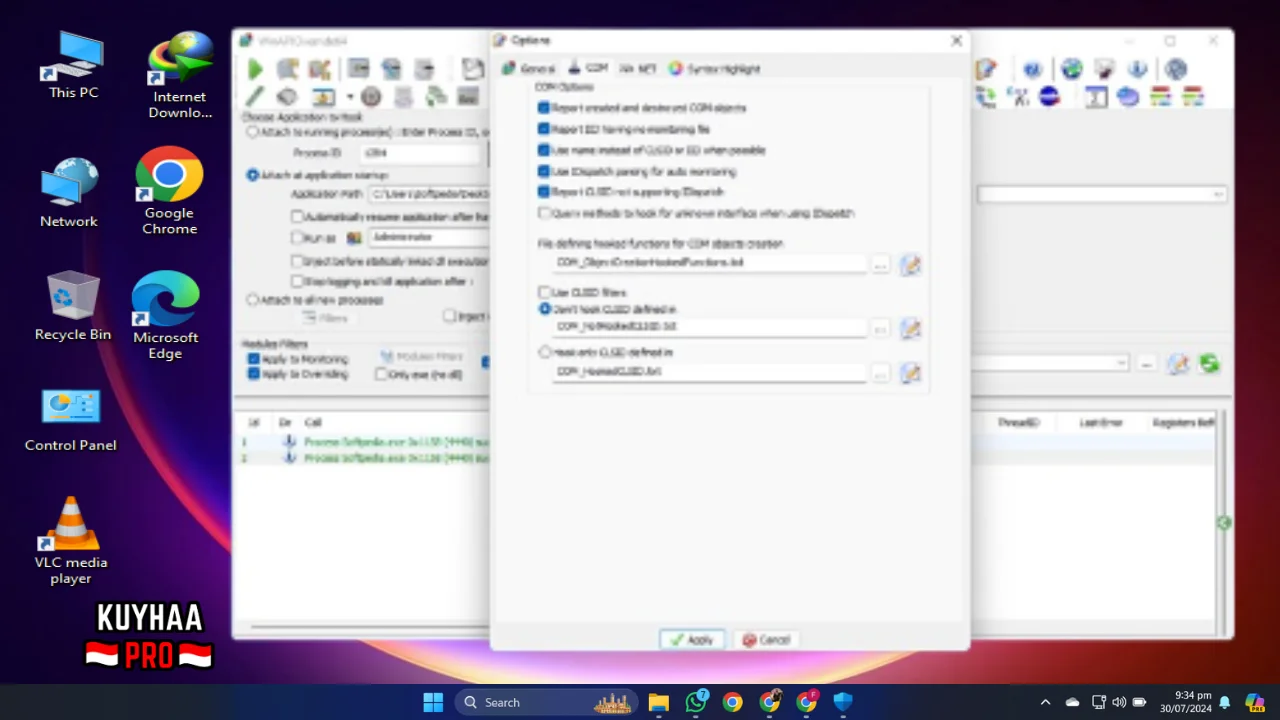Open the Run as Administrator combo box
Screen dimensions: 1280x720
tap(428, 238)
